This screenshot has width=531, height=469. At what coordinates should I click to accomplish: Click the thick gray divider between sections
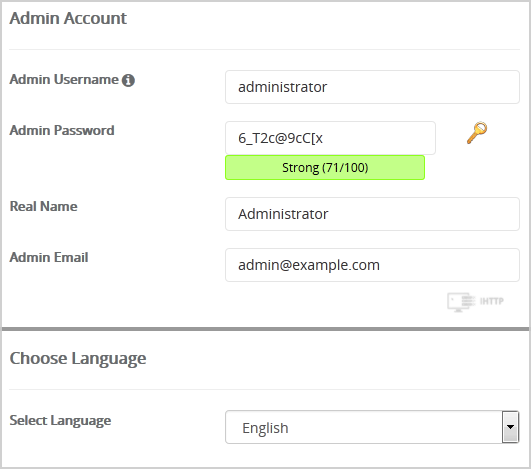tap(266, 329)
